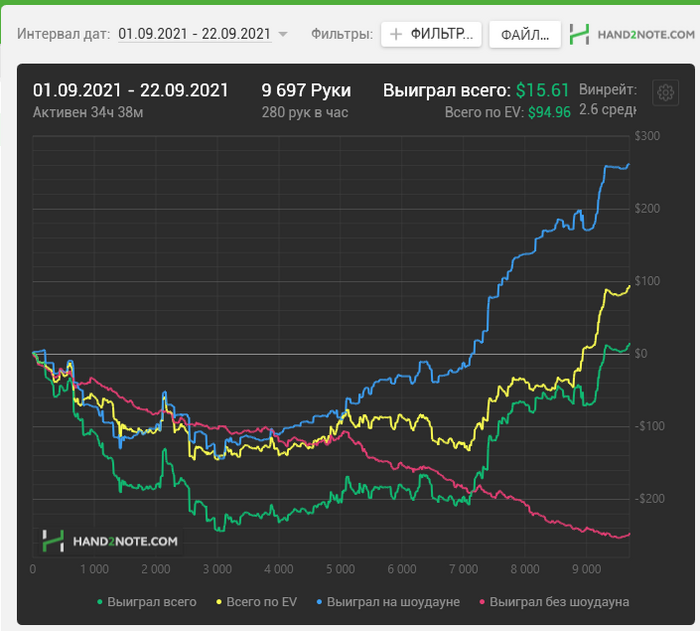Toggle the "Выиграл на шоудауне" blue legend series

[388, 602]
